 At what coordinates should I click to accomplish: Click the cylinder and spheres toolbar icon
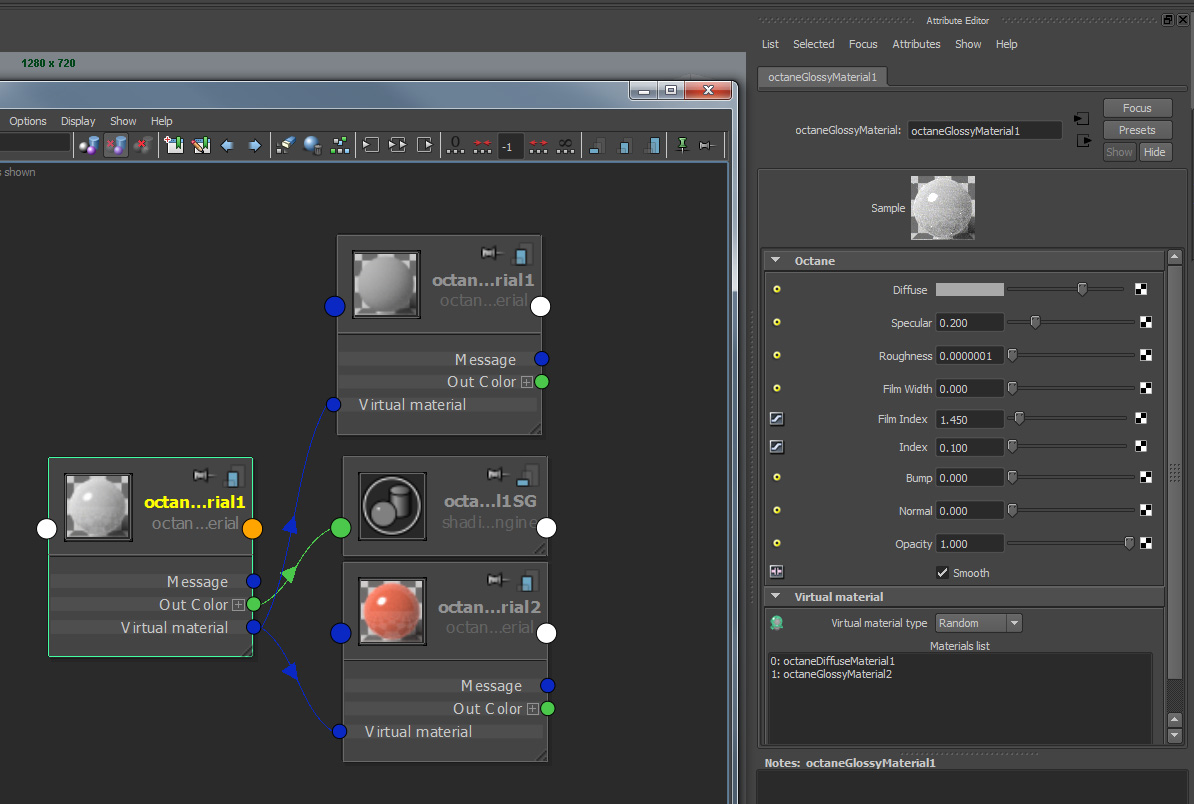tap(88, 145)
